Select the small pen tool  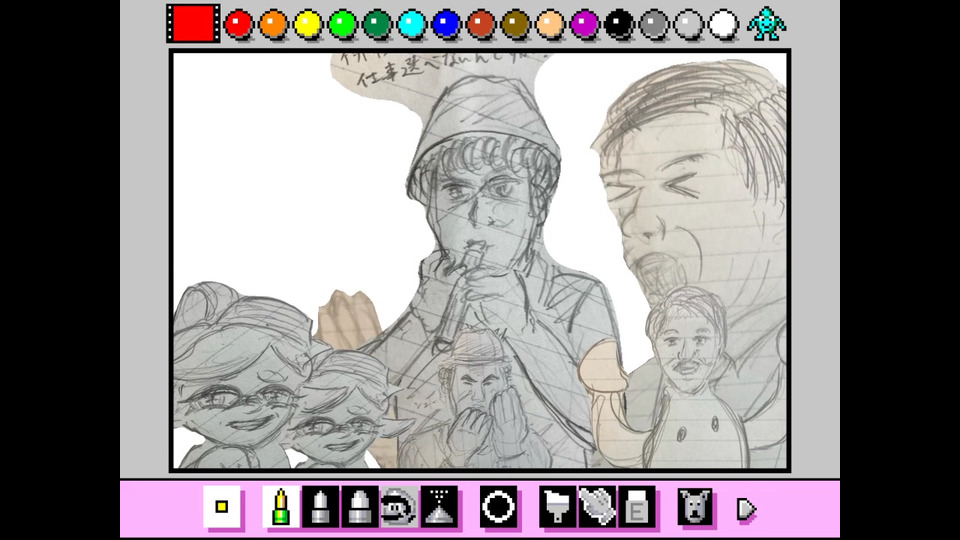tap(281, 507)
